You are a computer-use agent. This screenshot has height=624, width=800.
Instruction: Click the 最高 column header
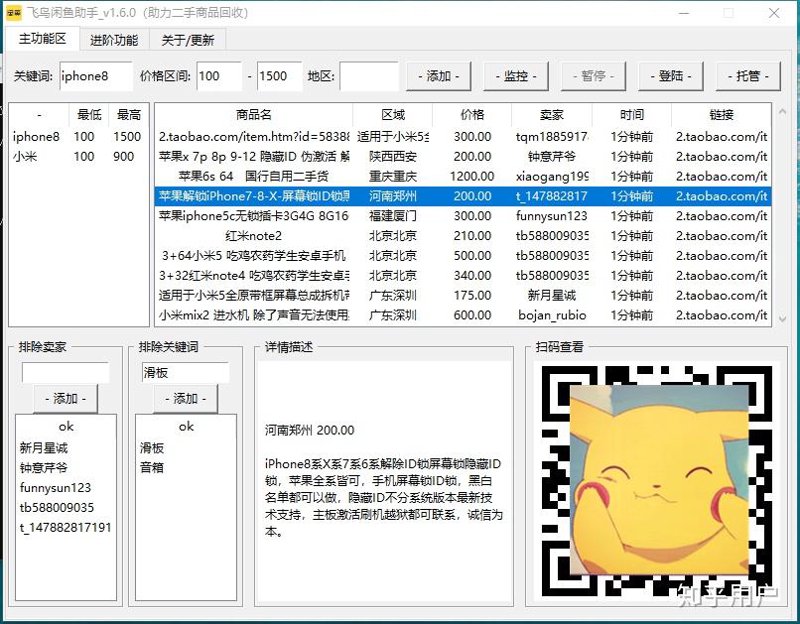(x=129, y=115)
